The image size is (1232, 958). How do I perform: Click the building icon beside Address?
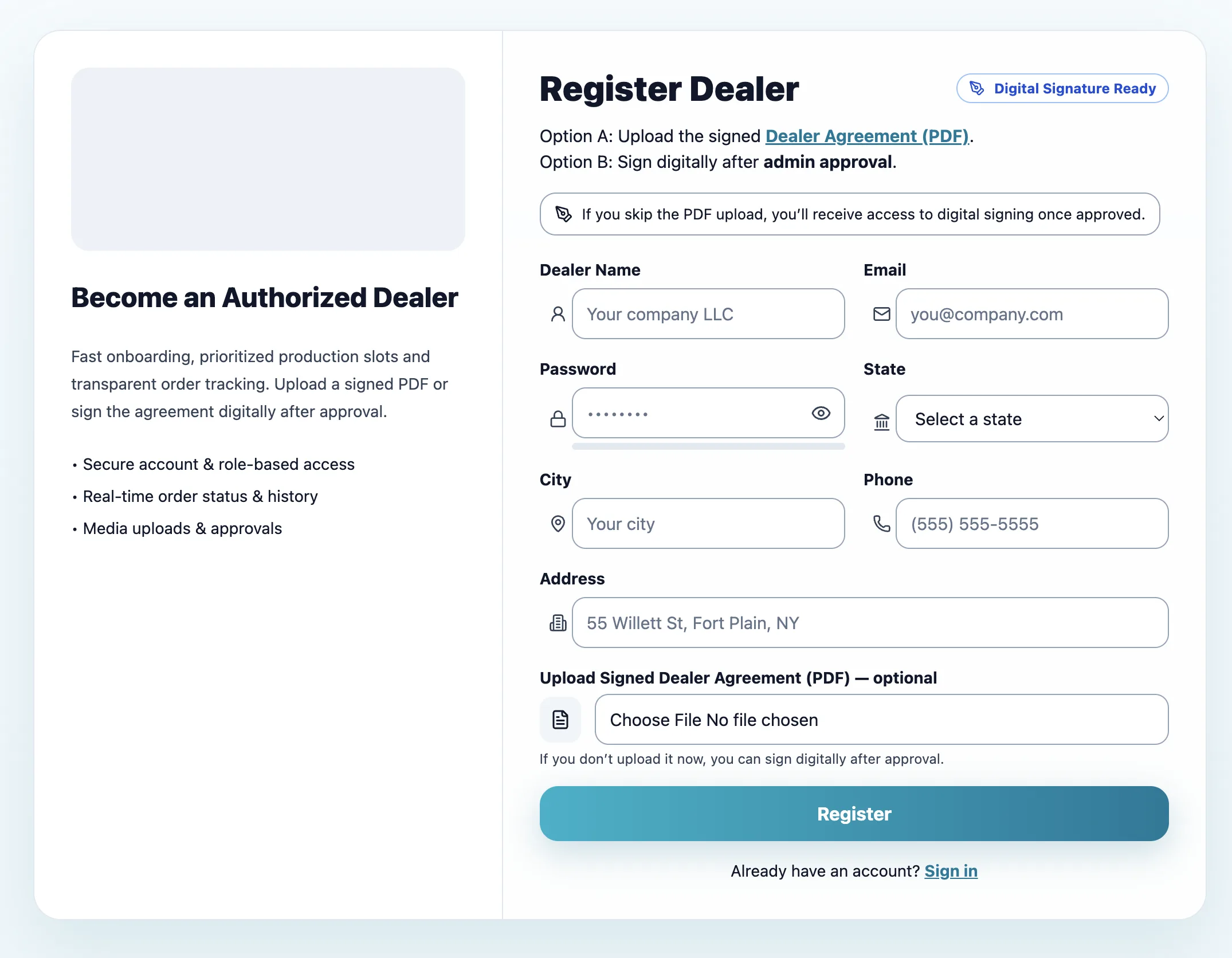(557, 622)
